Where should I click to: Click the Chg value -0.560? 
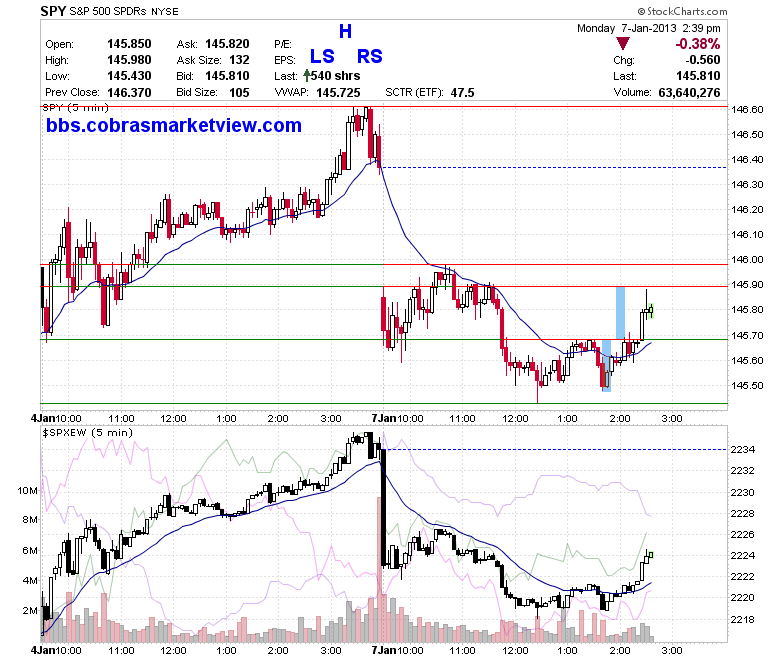coord(703,60)
